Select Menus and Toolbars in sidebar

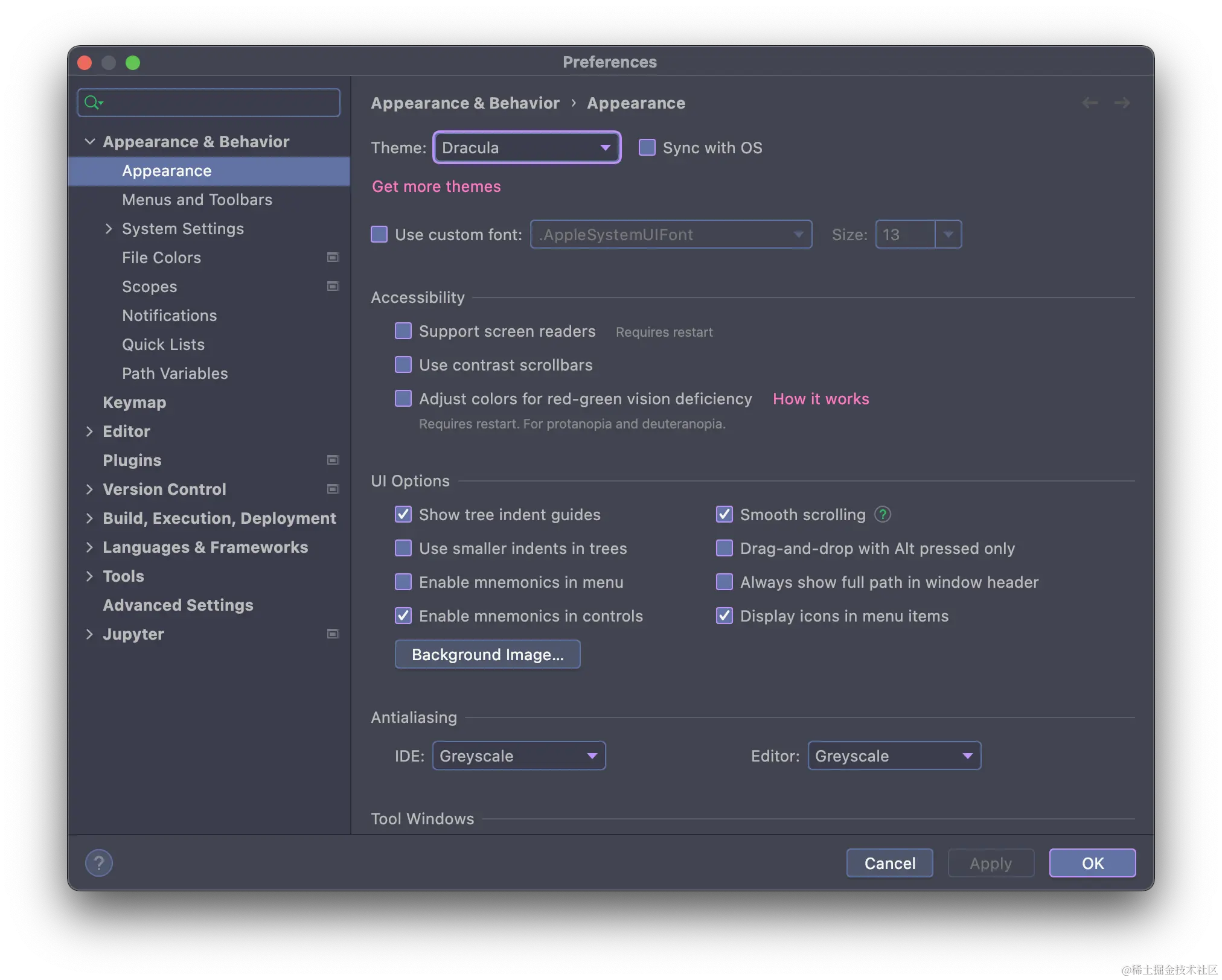coord(197,200)
